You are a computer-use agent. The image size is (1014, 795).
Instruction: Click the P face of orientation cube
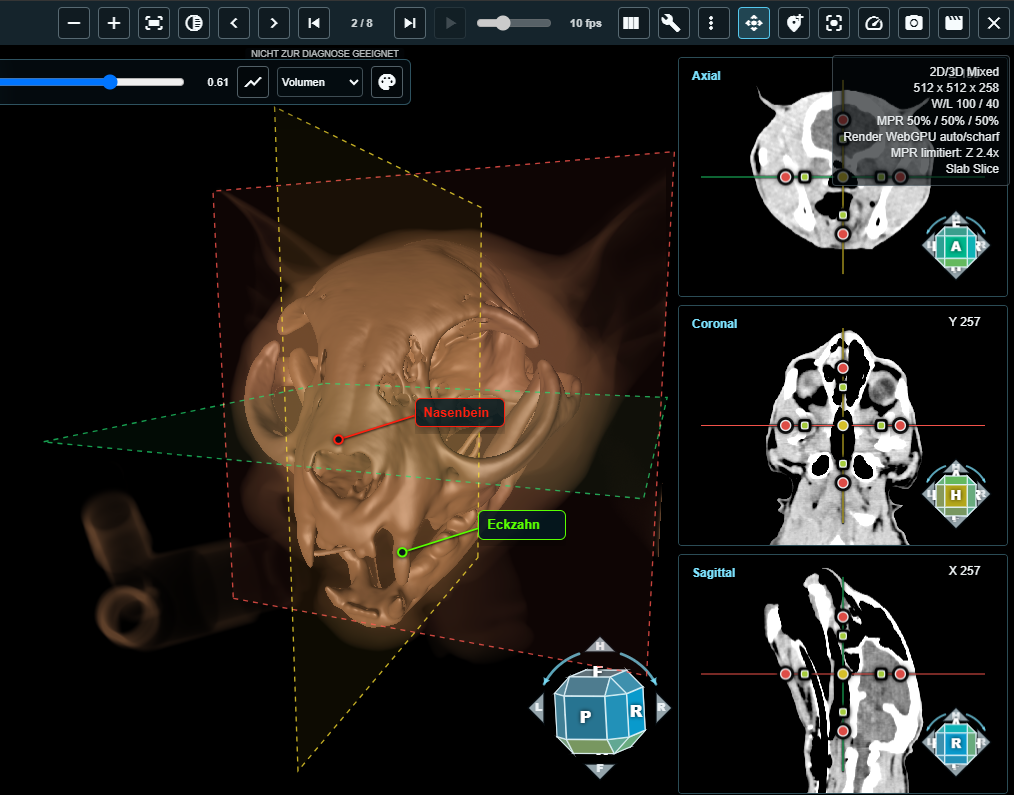click(x=584, y=716)
